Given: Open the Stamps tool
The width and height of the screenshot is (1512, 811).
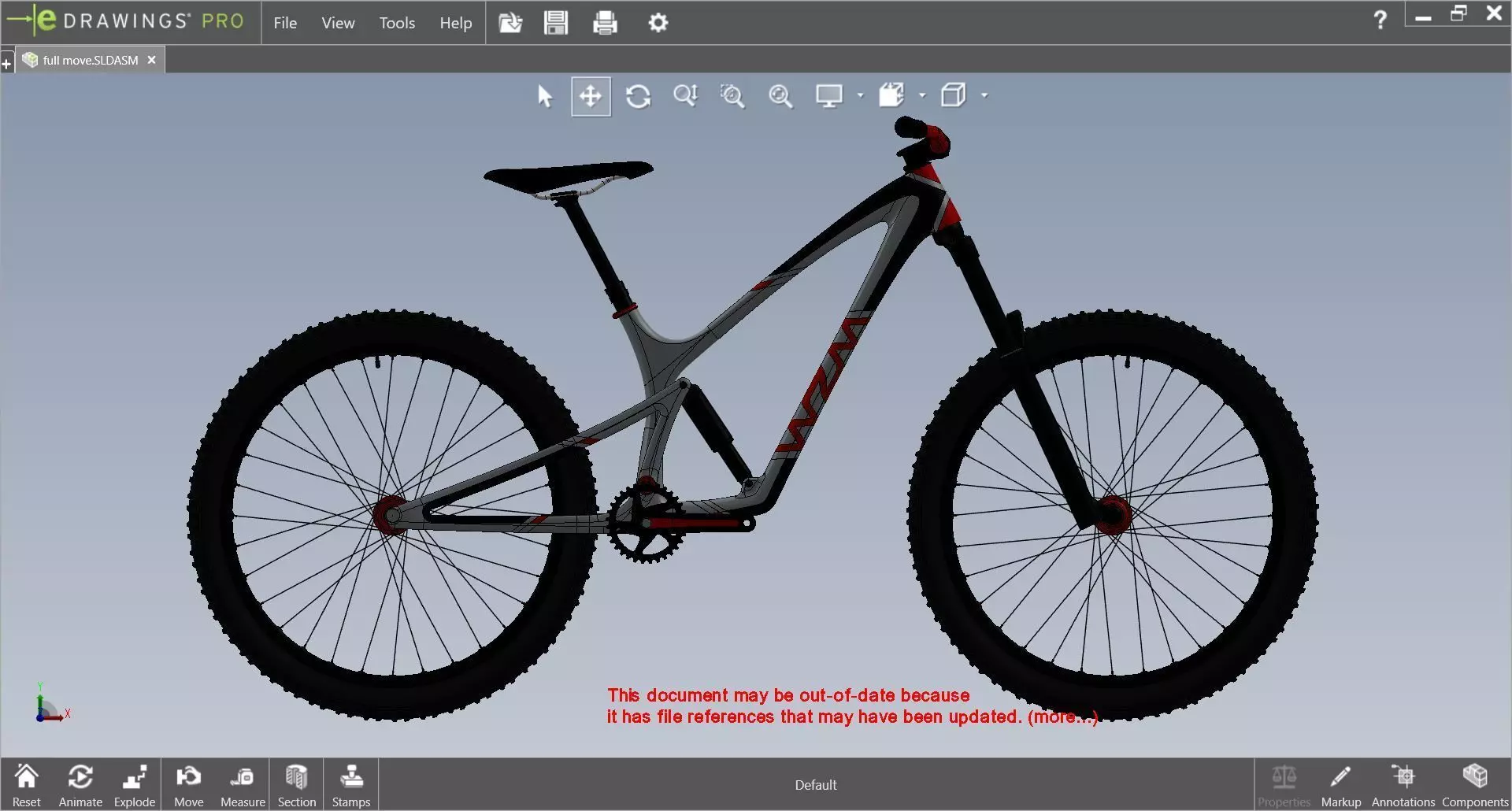Looking at the screenshot, I should pos(351,785).
